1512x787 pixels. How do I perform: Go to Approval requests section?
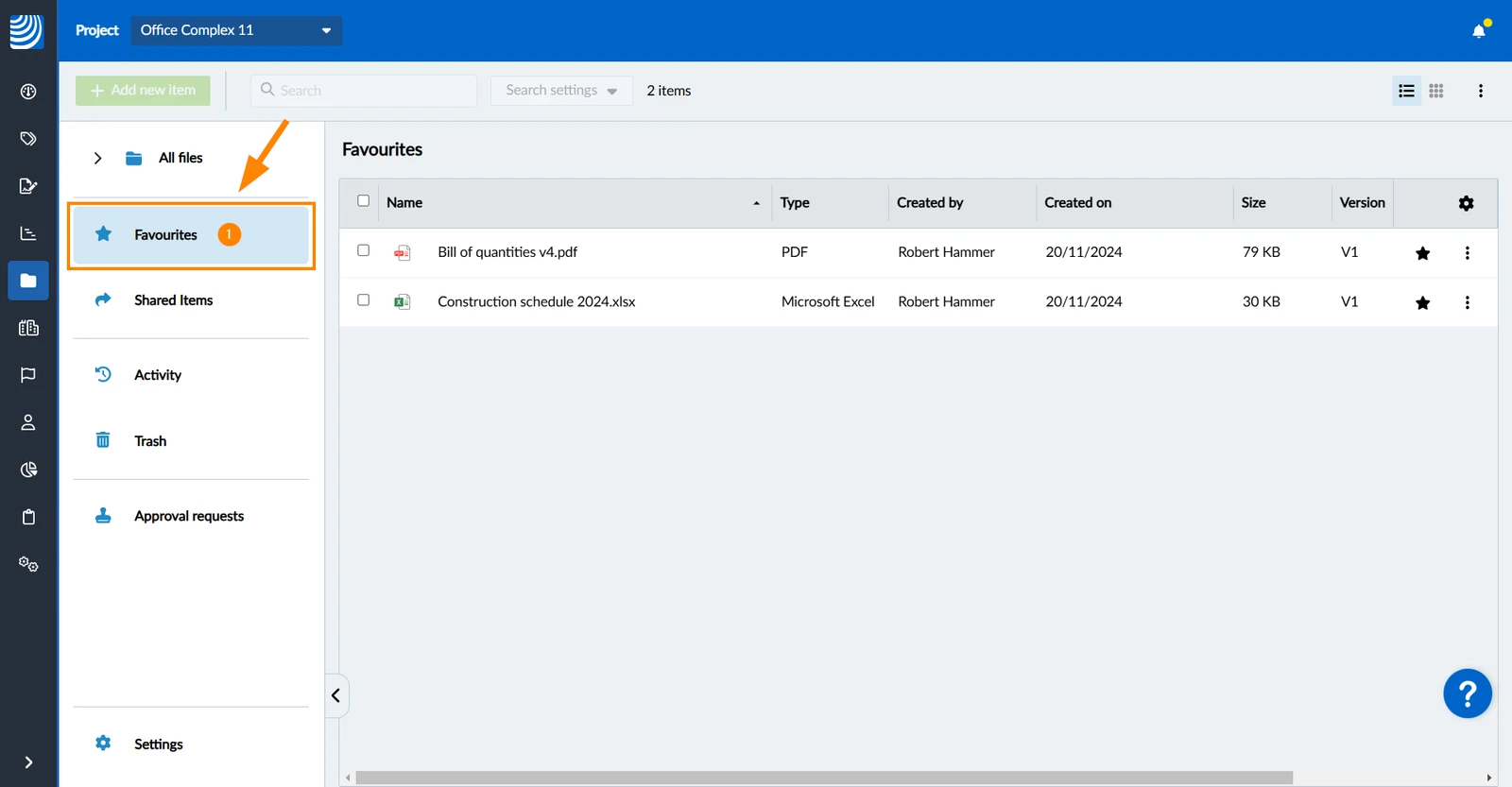point(191,516)
